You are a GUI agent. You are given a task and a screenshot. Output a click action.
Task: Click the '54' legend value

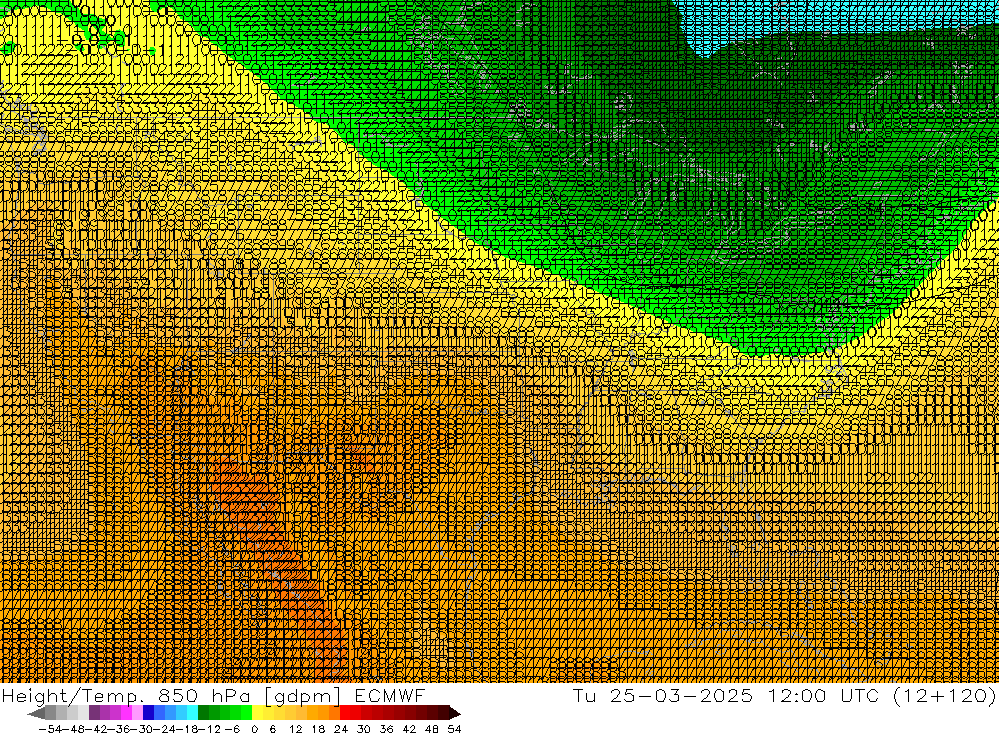click(x=454, y=729)
